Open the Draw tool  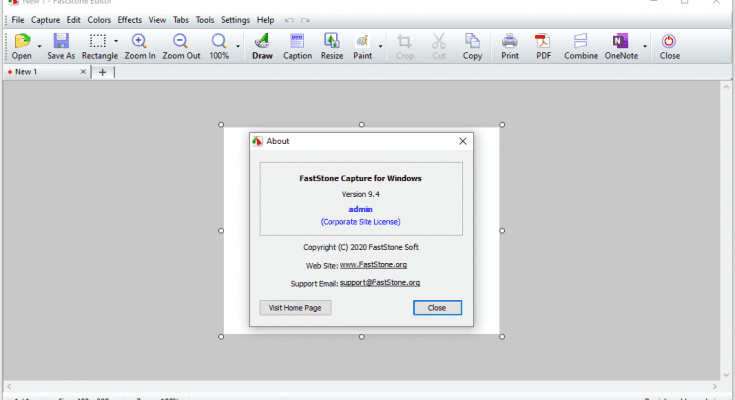(x=262, y=46)
